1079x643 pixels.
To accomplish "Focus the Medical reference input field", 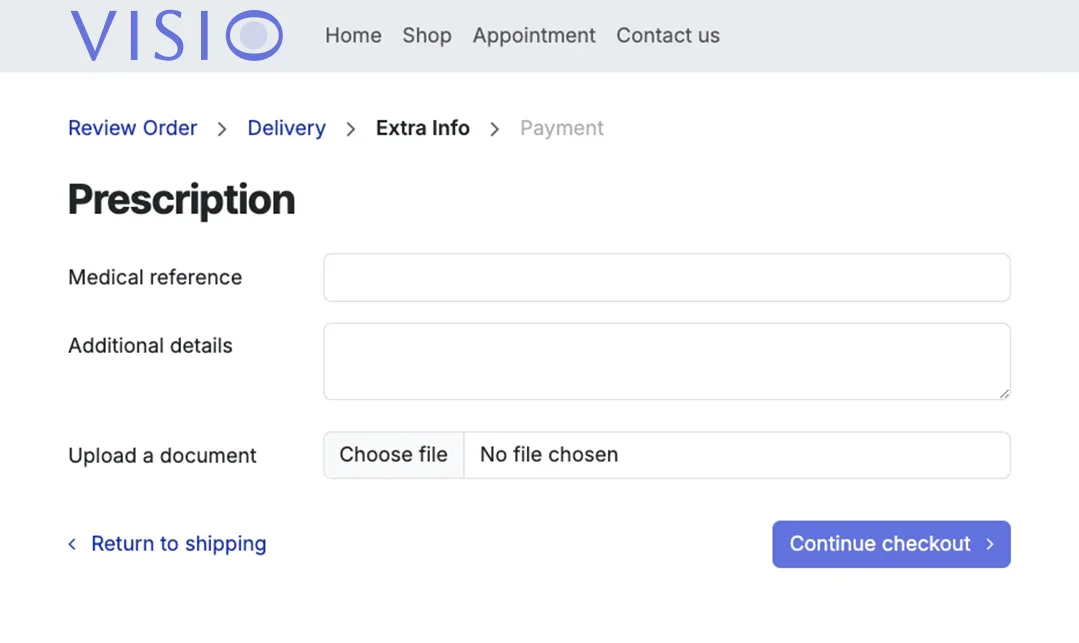I will click(x=666, y=277).
